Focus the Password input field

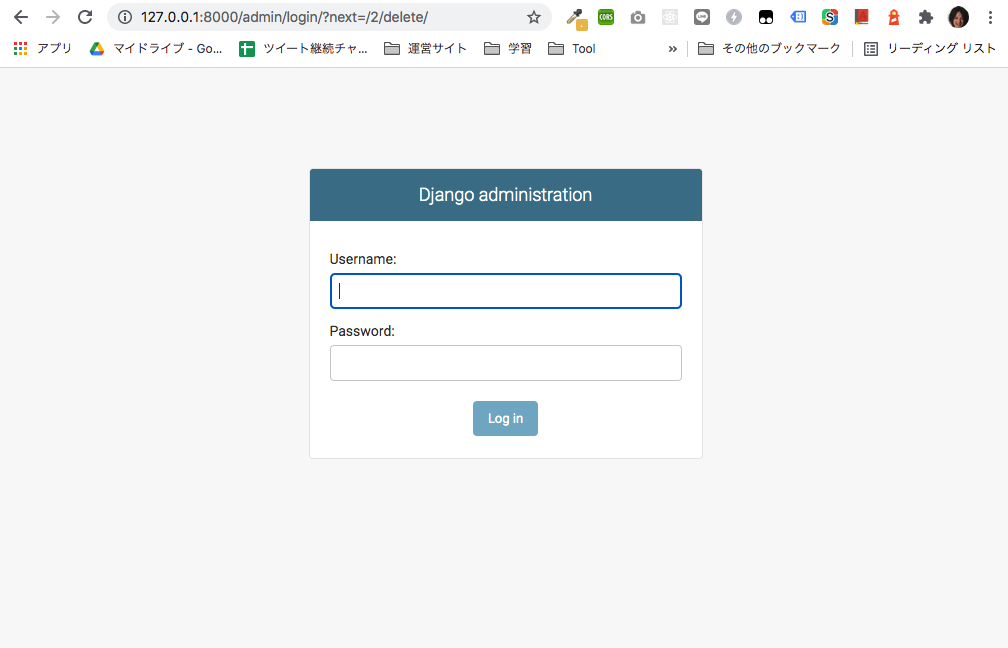click(x=505, y=363)
